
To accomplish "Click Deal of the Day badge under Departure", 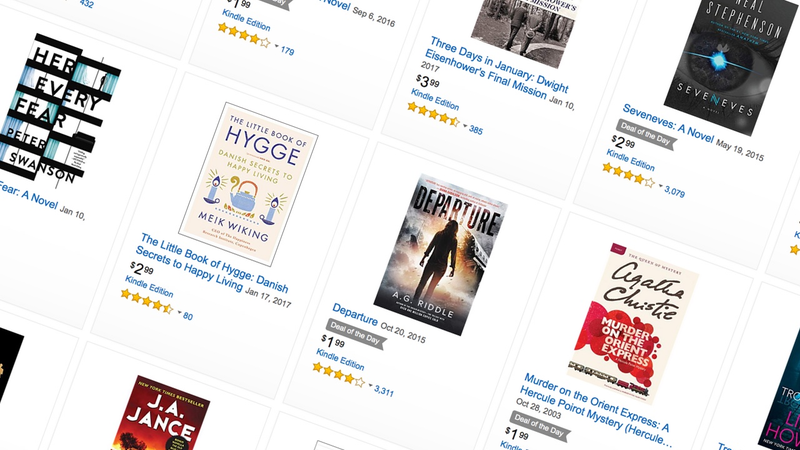I will click(x=355, y=334).
